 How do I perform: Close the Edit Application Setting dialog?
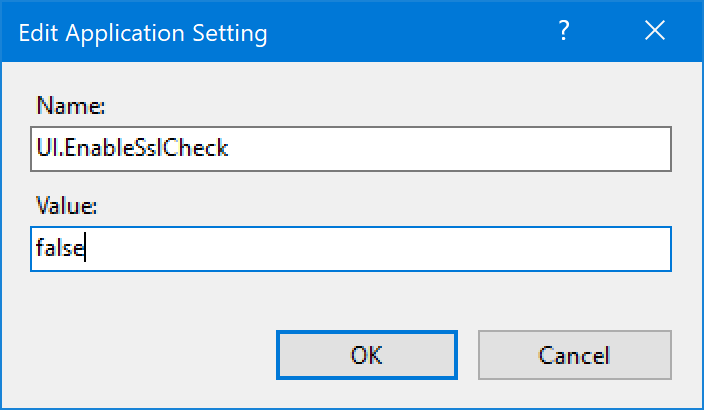tap(655, 32)
